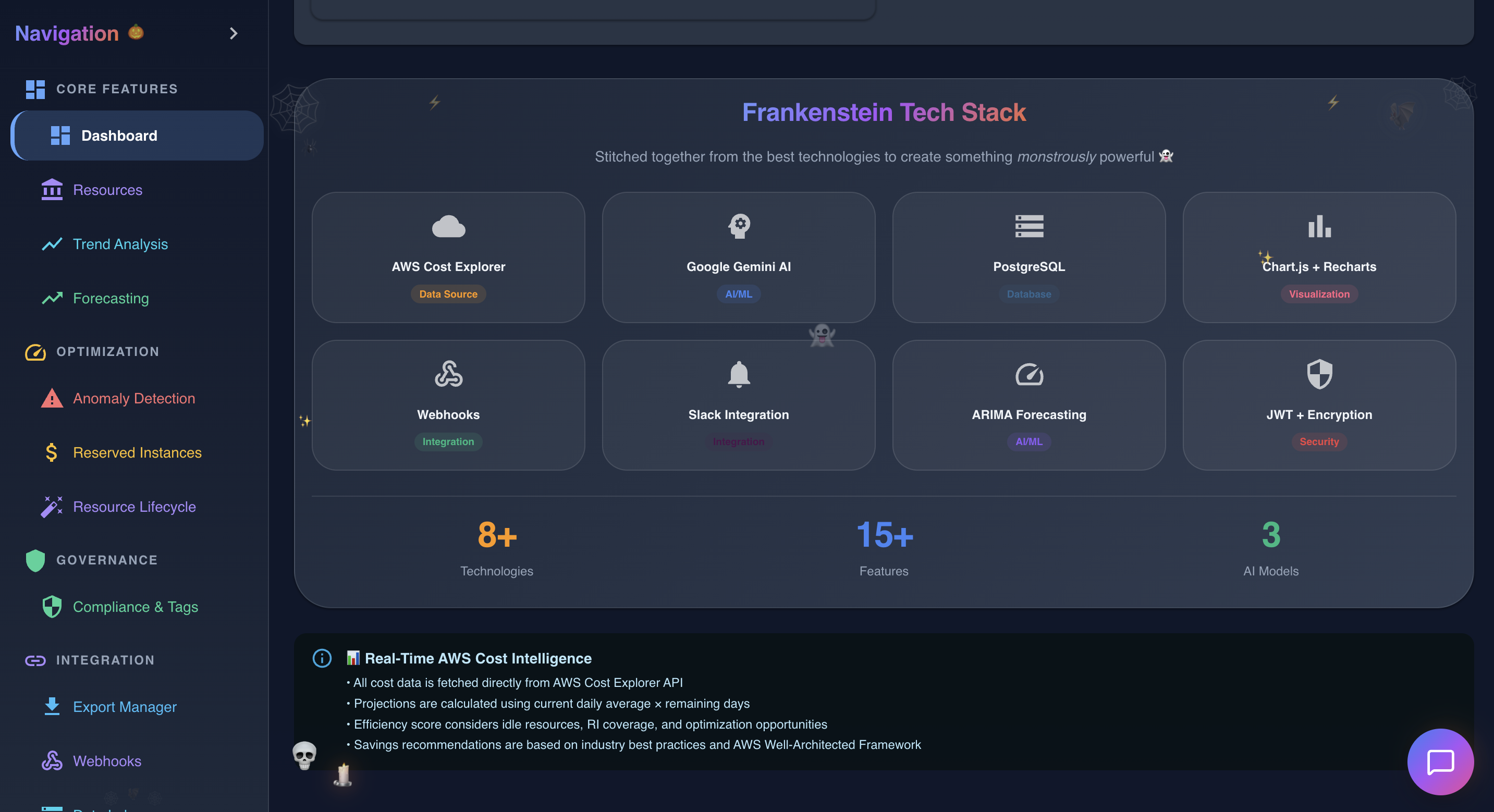
Task: Click the ARIMA Forecasting gauge icon
Action: tap(1029, 374)
